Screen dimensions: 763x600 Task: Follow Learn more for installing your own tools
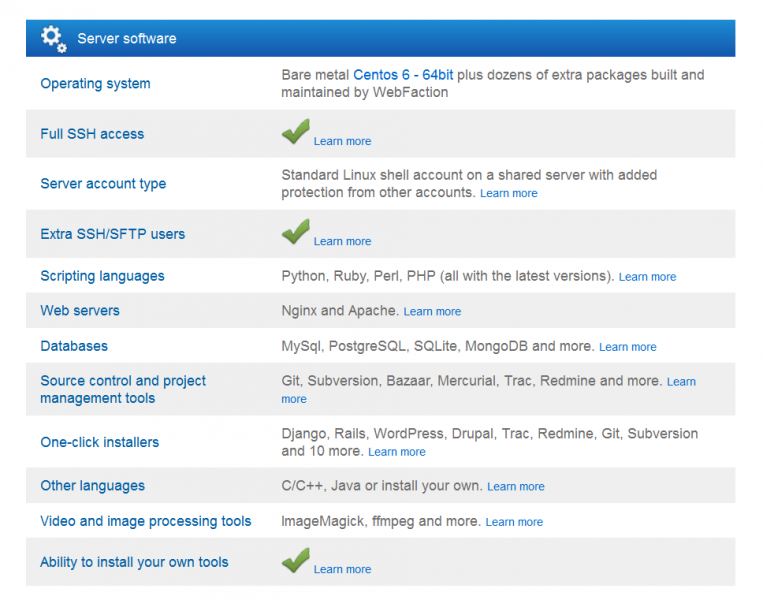click(342, 569)
